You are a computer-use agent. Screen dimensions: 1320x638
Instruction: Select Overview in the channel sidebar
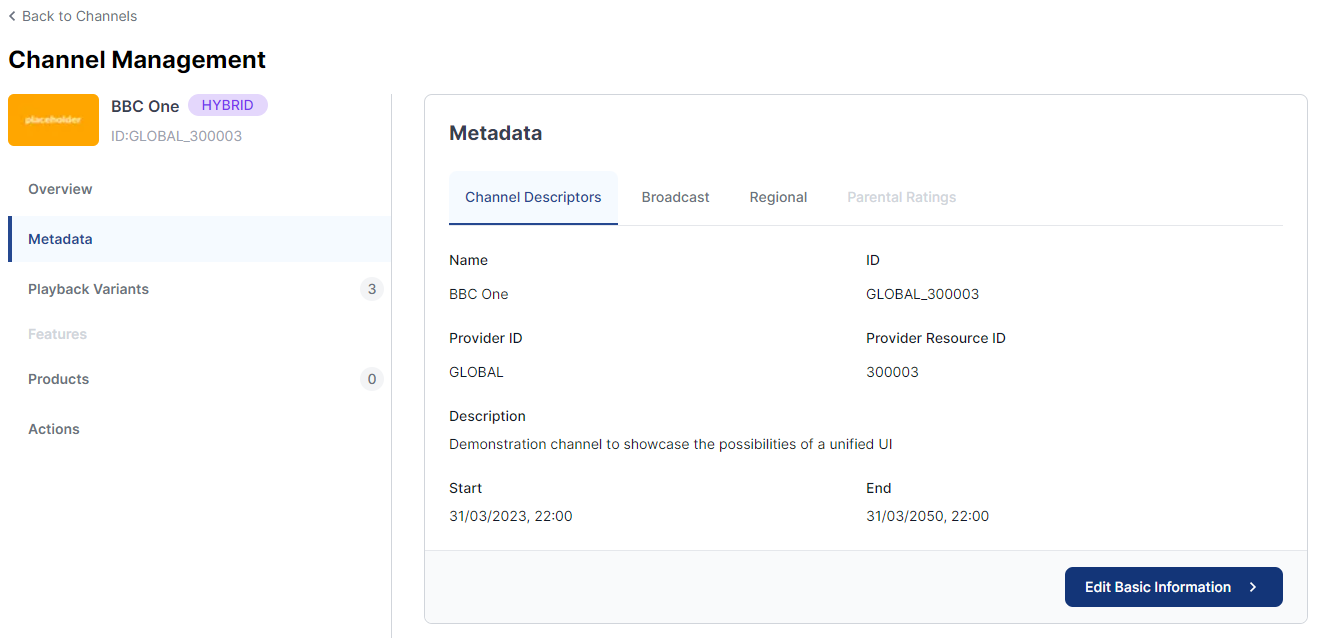[x=60, y=188]
